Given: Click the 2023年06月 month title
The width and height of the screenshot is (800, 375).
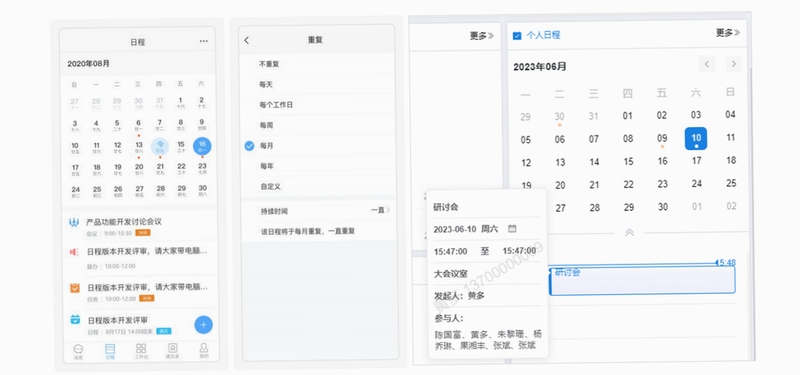Looking at the screenshot, I should pyautogui.click(x=539, y=67).
